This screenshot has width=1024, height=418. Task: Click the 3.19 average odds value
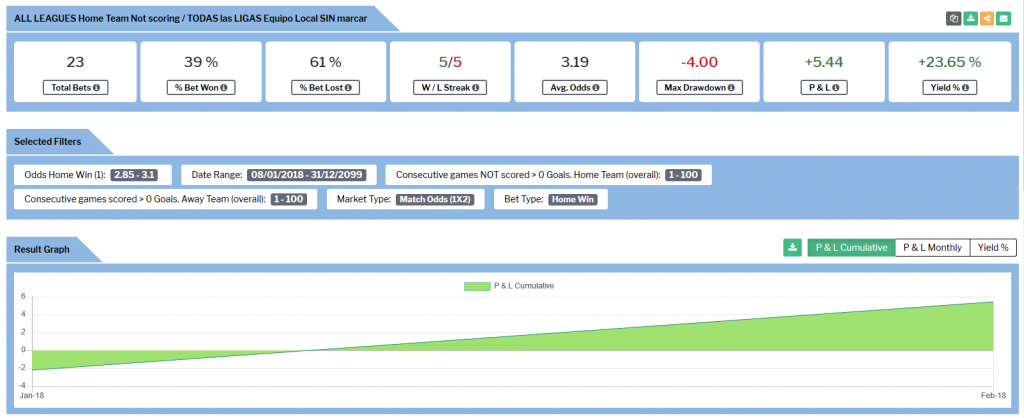[575, 63]
